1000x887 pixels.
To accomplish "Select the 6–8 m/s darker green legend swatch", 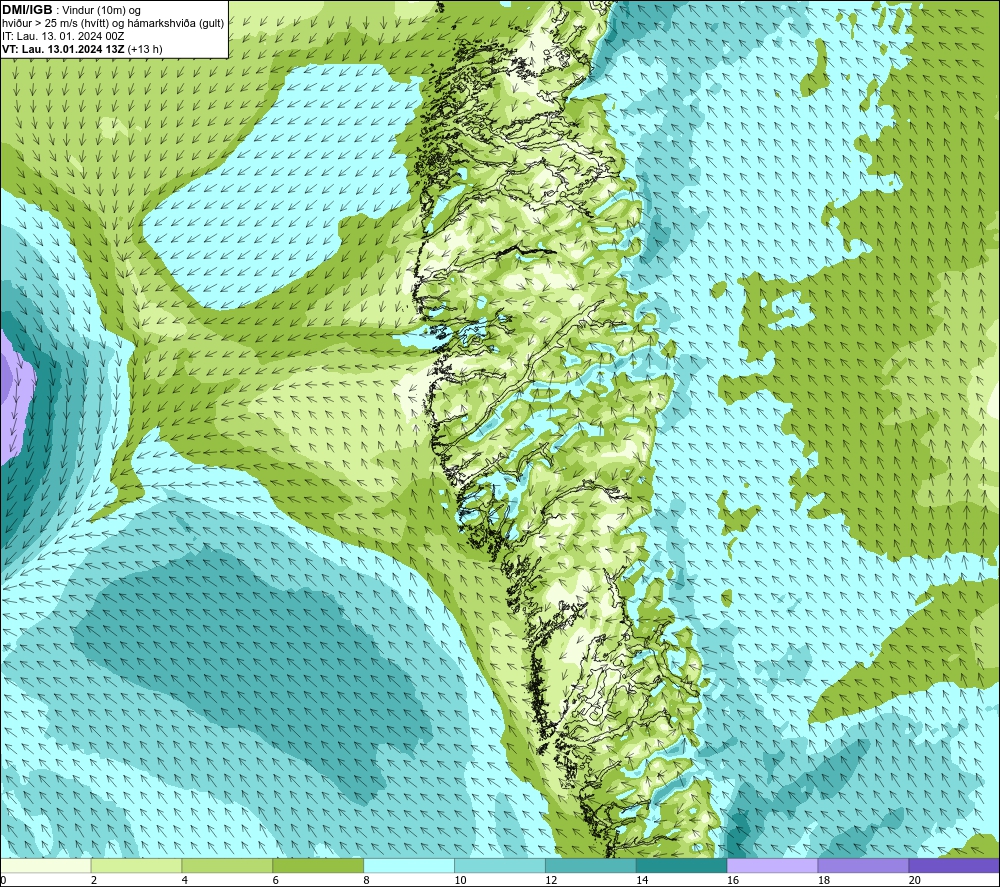I will (x=318, y=865).
